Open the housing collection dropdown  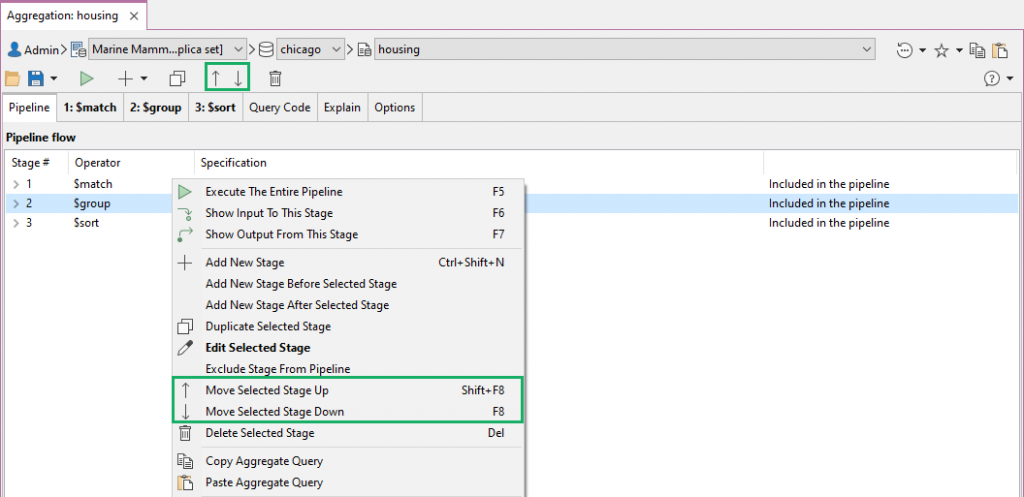click(x=866, y=49)
